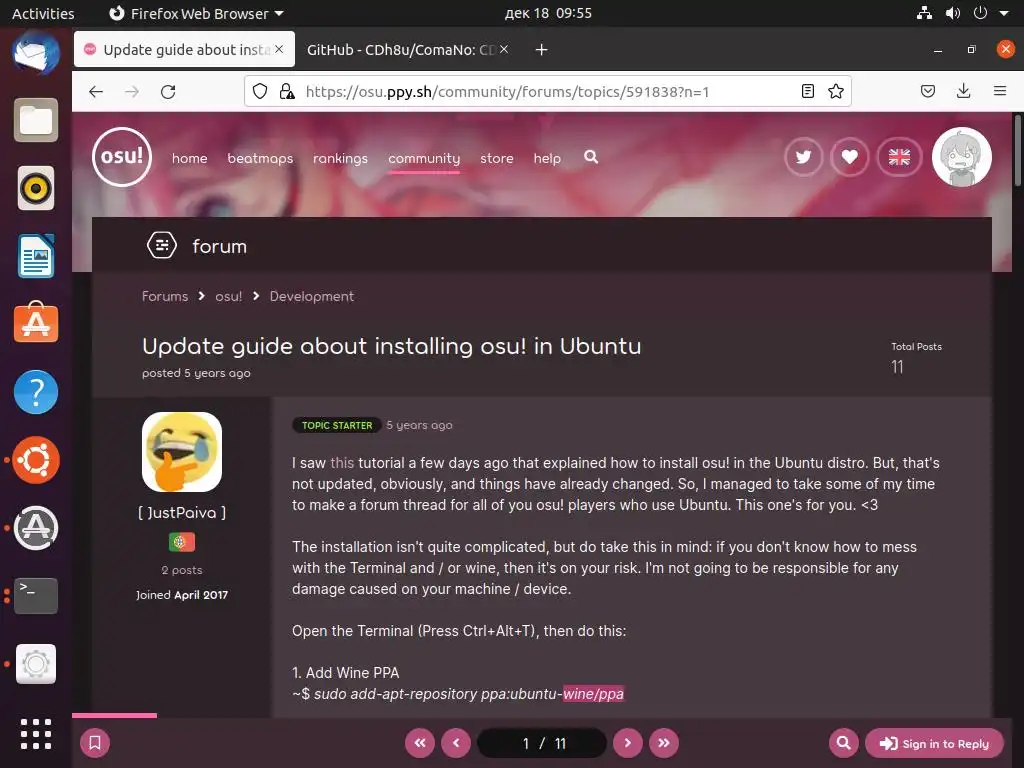
Task: Go back with Firefox back arrow
Action: (x=96, y=91)
